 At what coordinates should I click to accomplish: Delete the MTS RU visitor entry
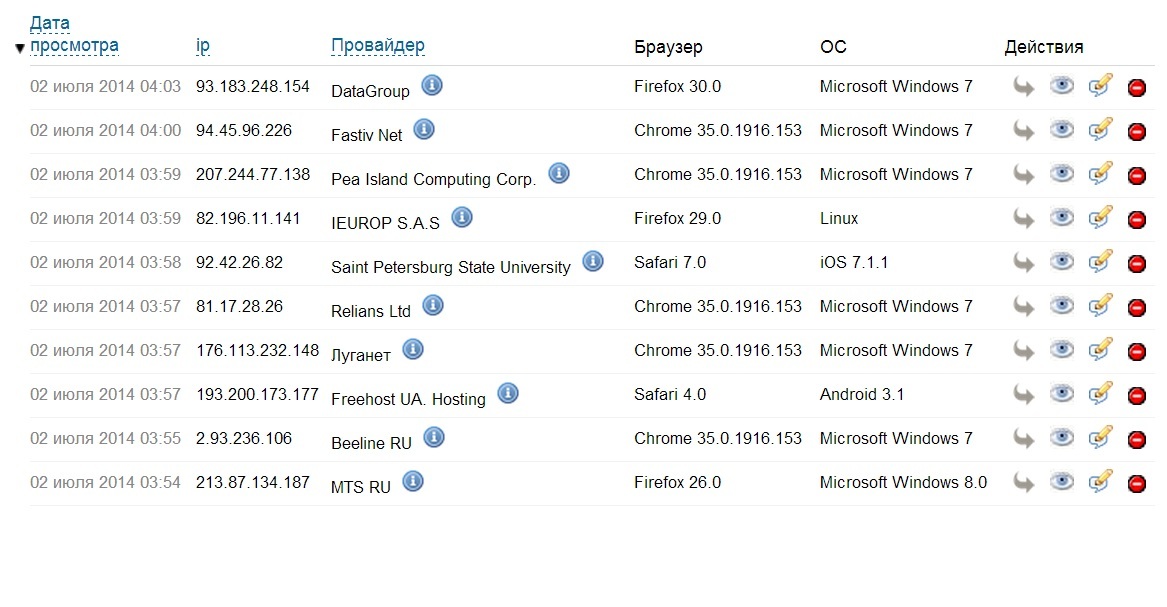click(1136, 483)
